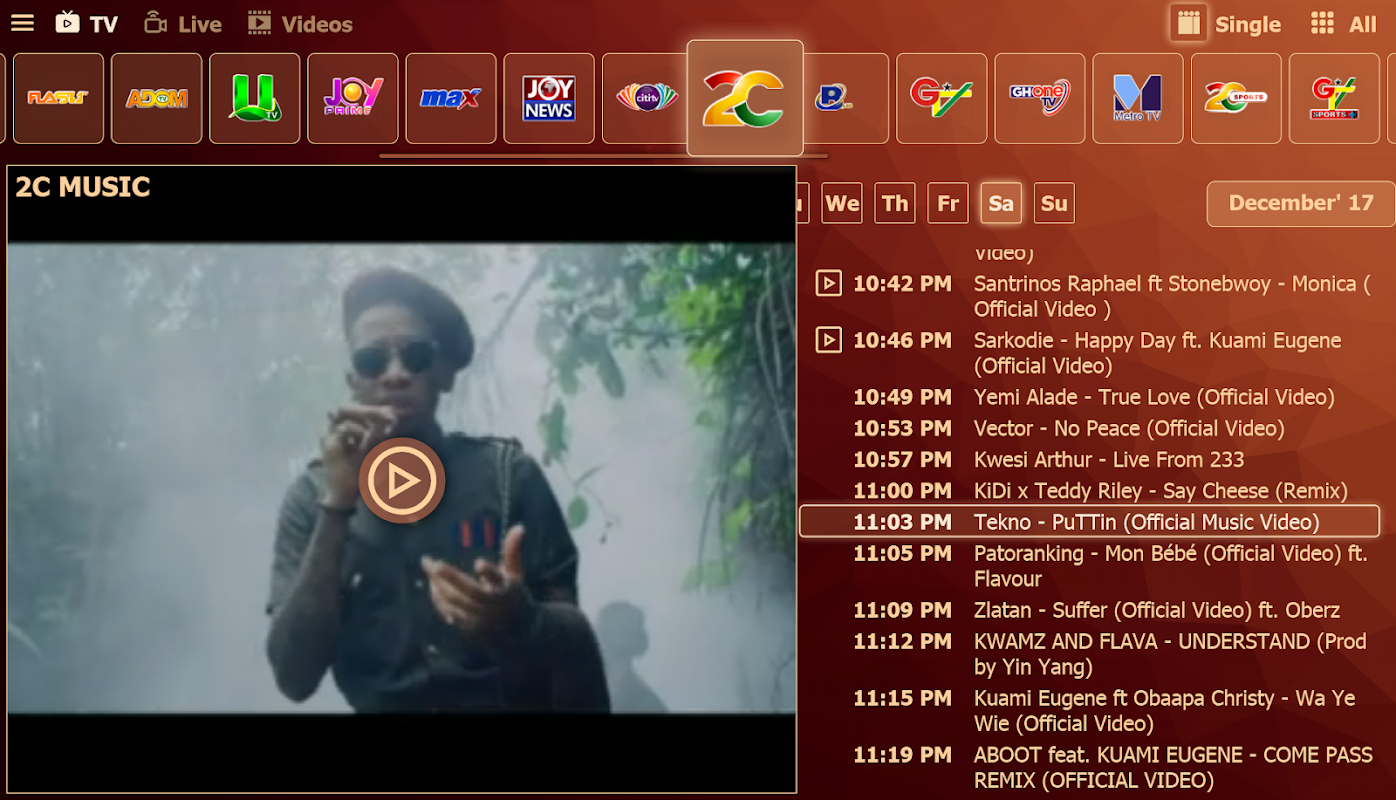This screenshot has height=800, width=1396.
Task: Select the highlighted 2C channel
Action: pyautogui.click(x=745, y=98)
